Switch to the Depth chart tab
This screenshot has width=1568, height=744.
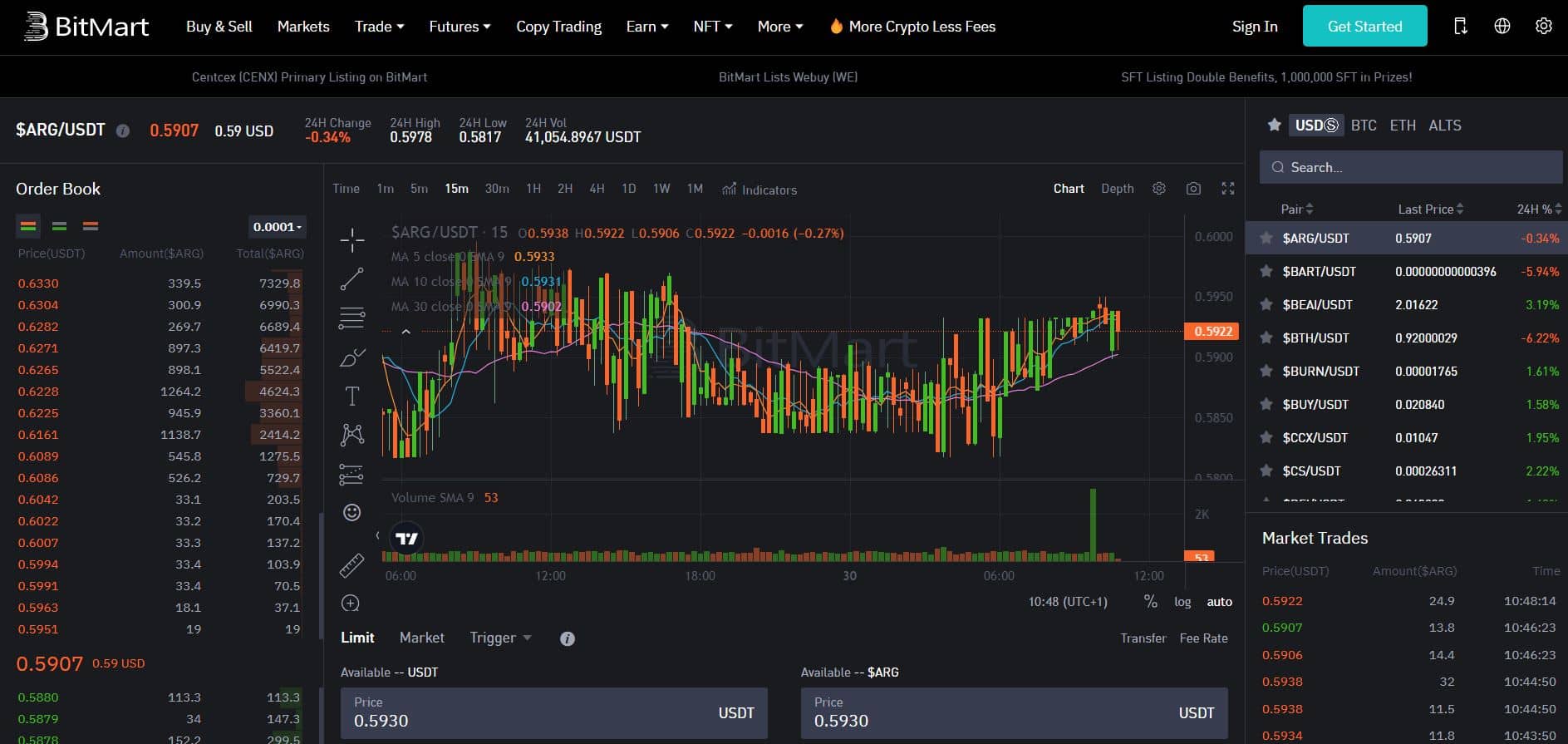[1117, 189]
